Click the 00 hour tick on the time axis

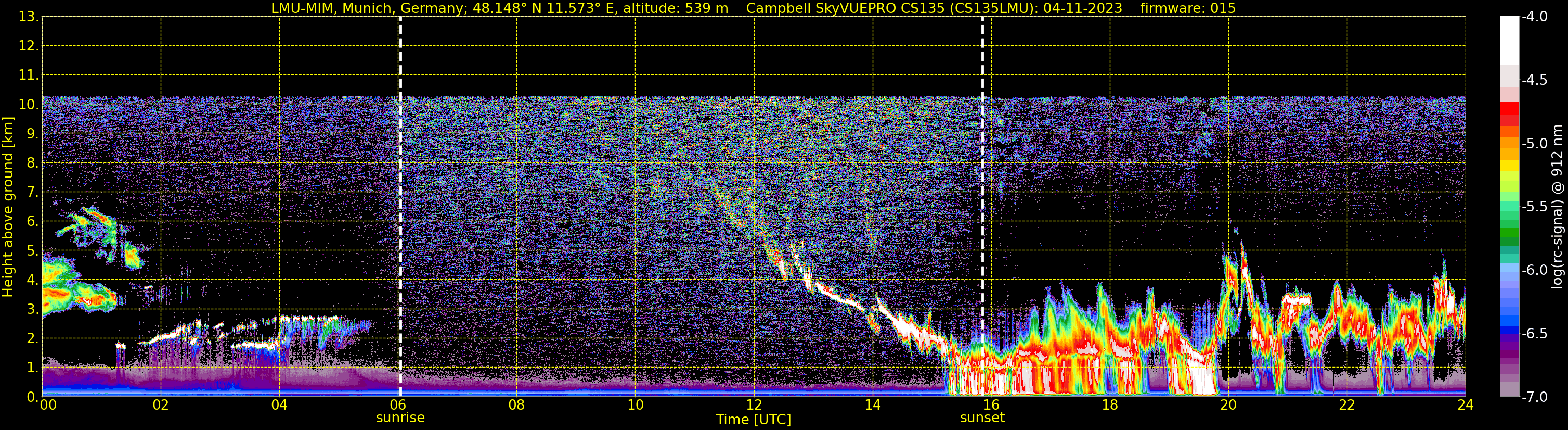(x=48, y=405)
